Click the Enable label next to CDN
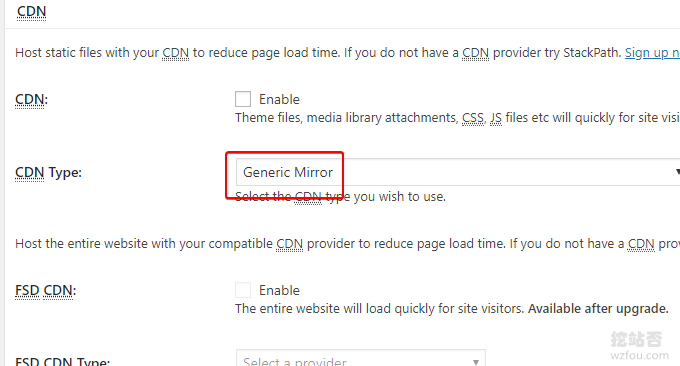680x366 pixels. pyautogui.click(x=279, y=99)
